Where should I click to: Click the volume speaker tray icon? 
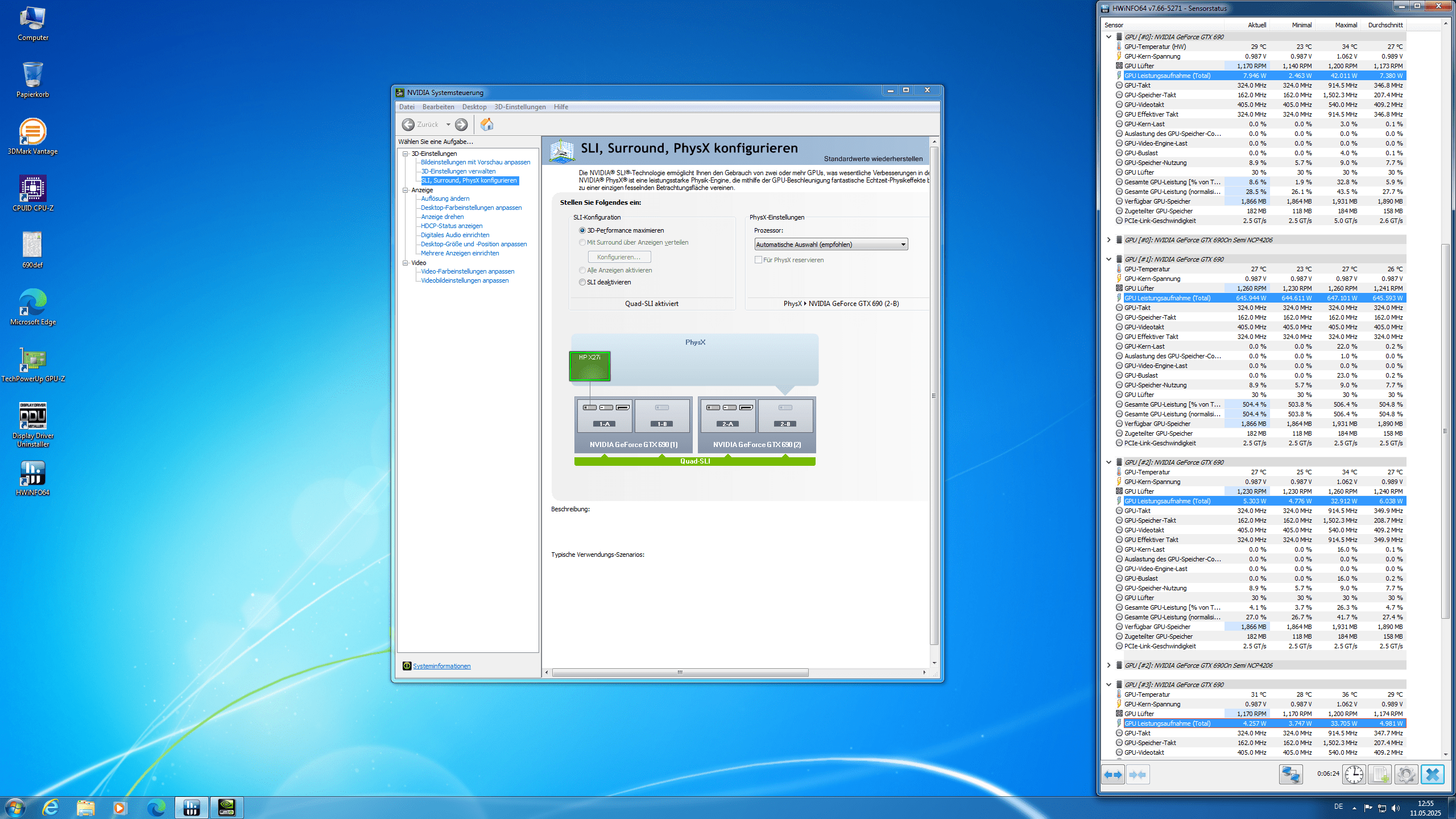coord(1396,808)
